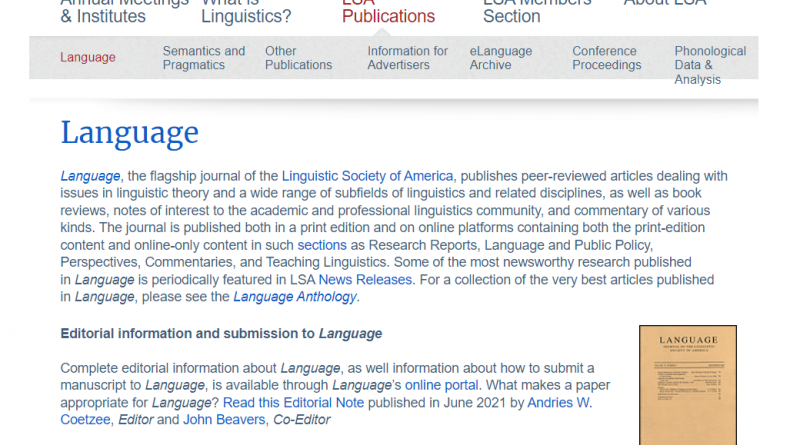Viewport: 800px width, 445px height.
Task: Open the What is Linguistics? menu
Action: click(246, 11)
